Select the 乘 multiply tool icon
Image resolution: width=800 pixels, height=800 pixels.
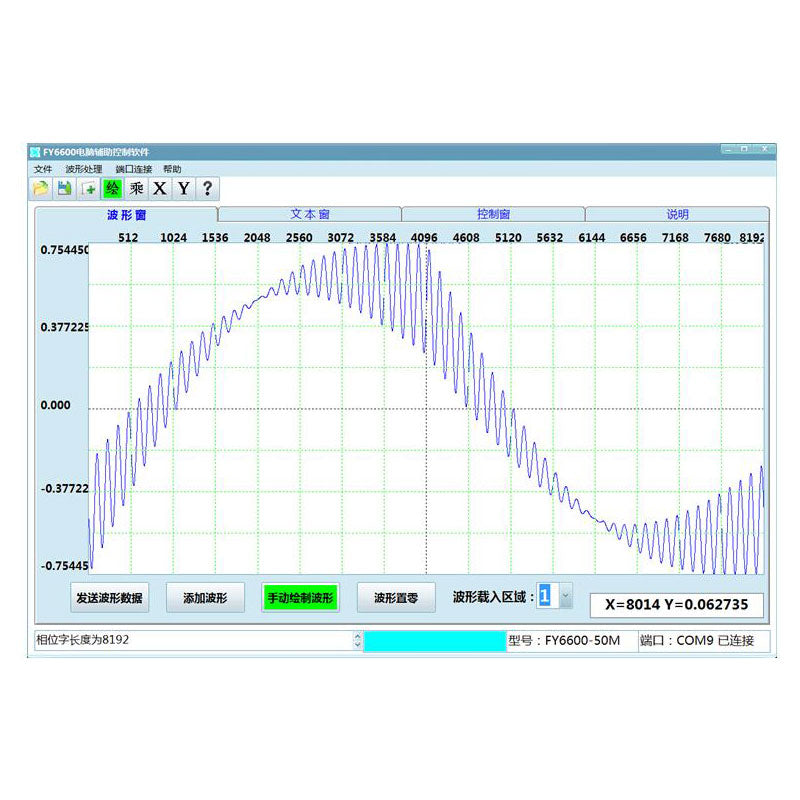(x=136, y=188)
